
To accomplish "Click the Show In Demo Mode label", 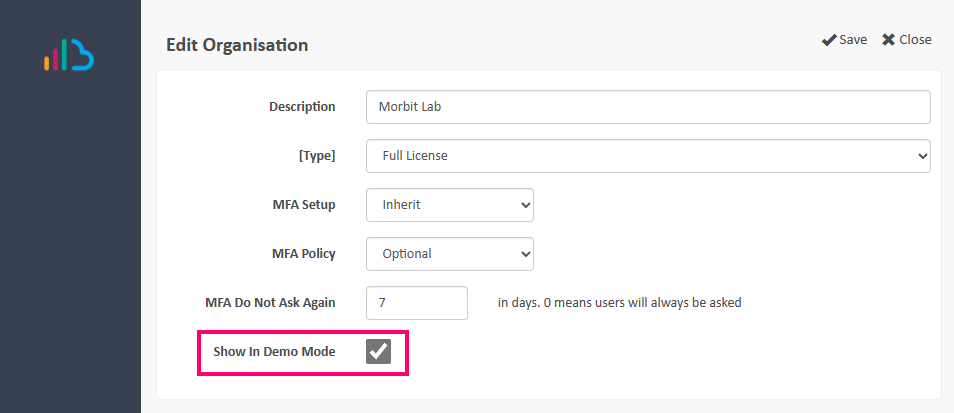I will 274,351.
